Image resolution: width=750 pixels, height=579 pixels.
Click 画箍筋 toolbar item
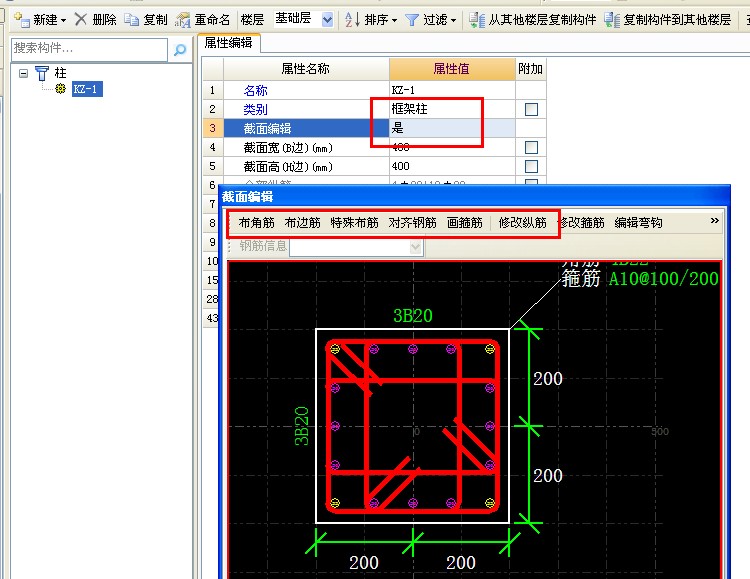click(465, 223)
